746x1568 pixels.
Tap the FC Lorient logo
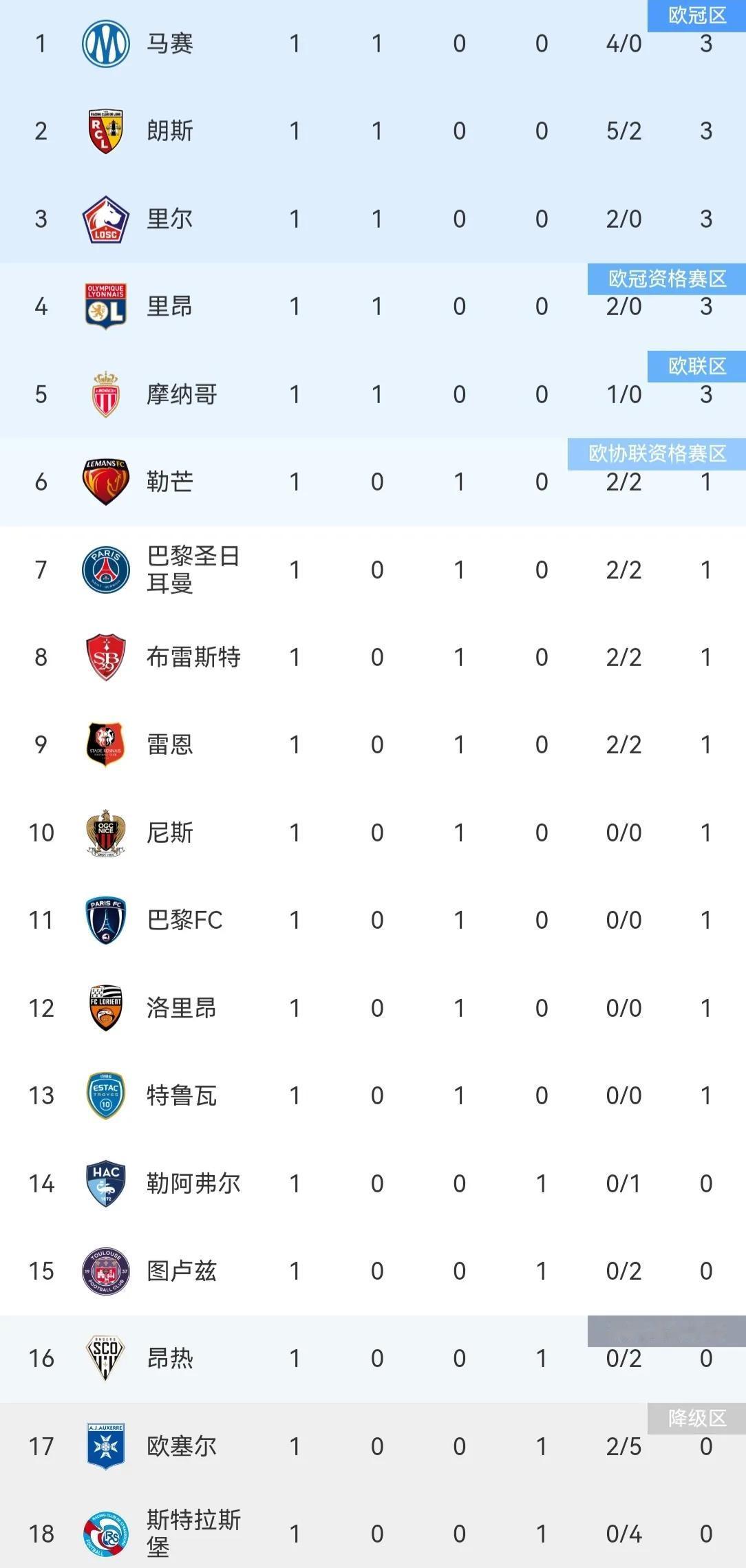pyautogui.click(x=105, y=1008)
